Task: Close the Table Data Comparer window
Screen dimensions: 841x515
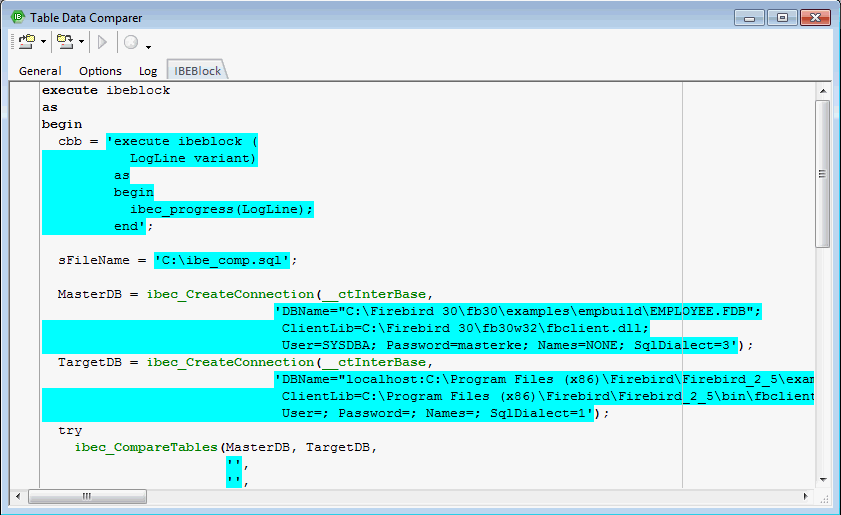Action: pyautogui.click(x=815, y=18)
